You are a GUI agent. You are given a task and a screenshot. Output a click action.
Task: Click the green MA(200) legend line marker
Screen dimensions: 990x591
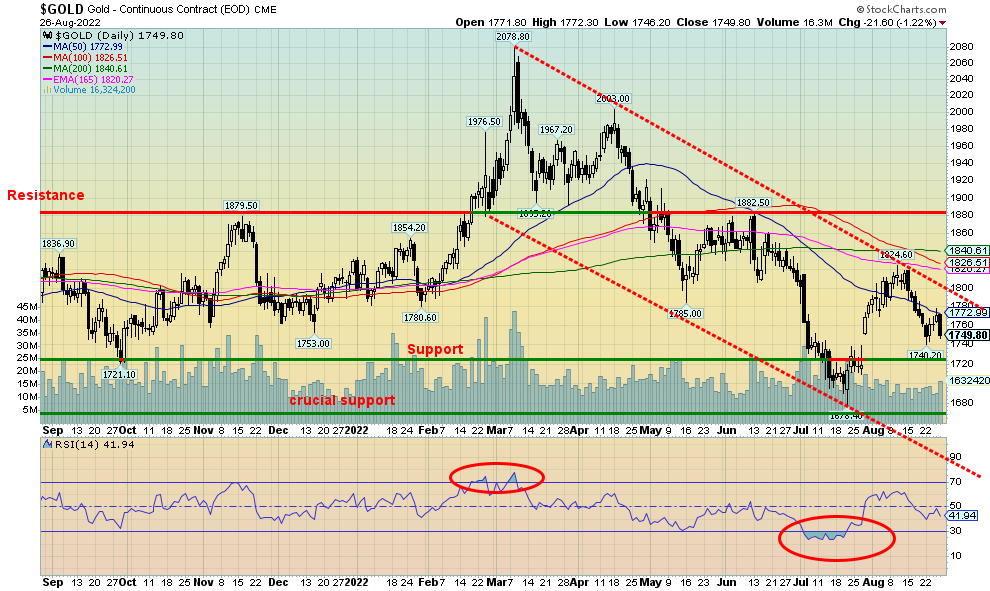click(47, 68)
